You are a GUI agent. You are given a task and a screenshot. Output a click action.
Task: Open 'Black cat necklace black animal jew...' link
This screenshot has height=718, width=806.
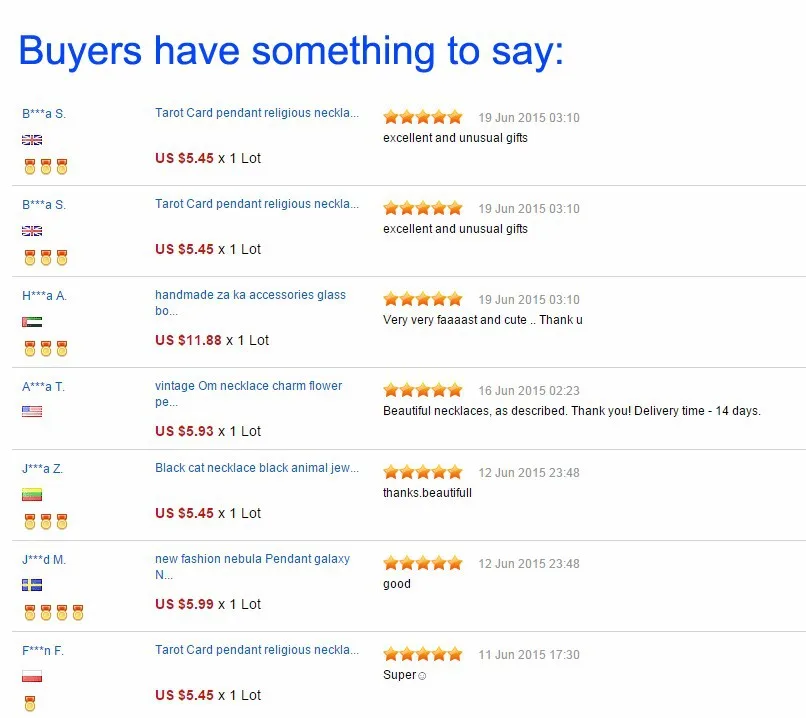257,468
